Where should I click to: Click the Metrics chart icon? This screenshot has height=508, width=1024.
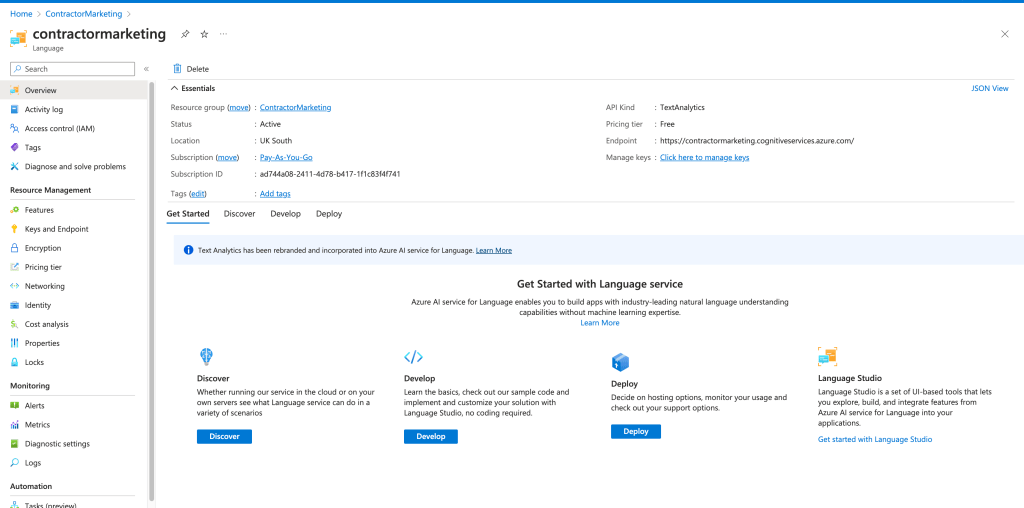pos(14,424)
